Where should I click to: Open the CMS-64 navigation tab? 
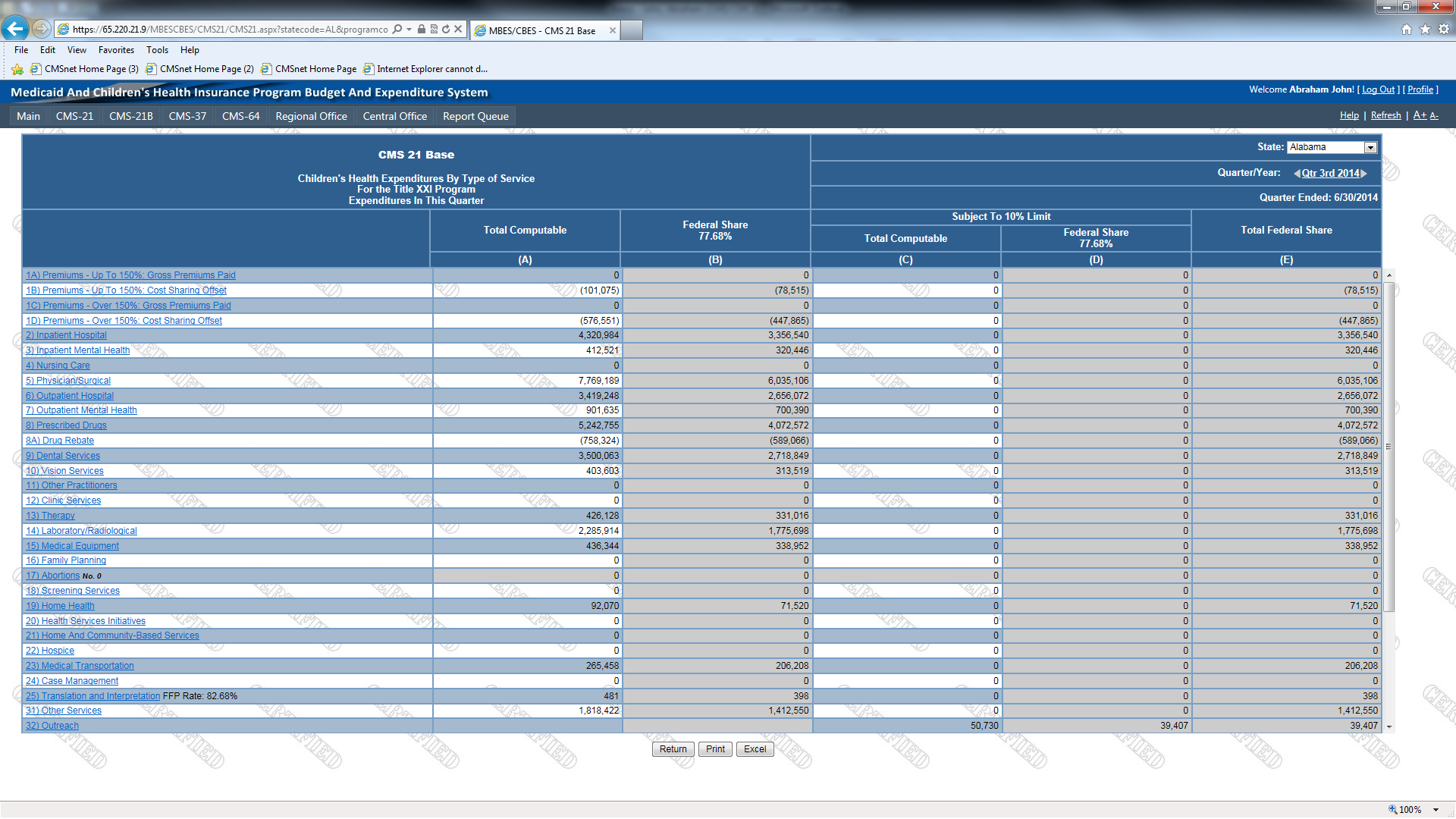click(x=240, y=116)
